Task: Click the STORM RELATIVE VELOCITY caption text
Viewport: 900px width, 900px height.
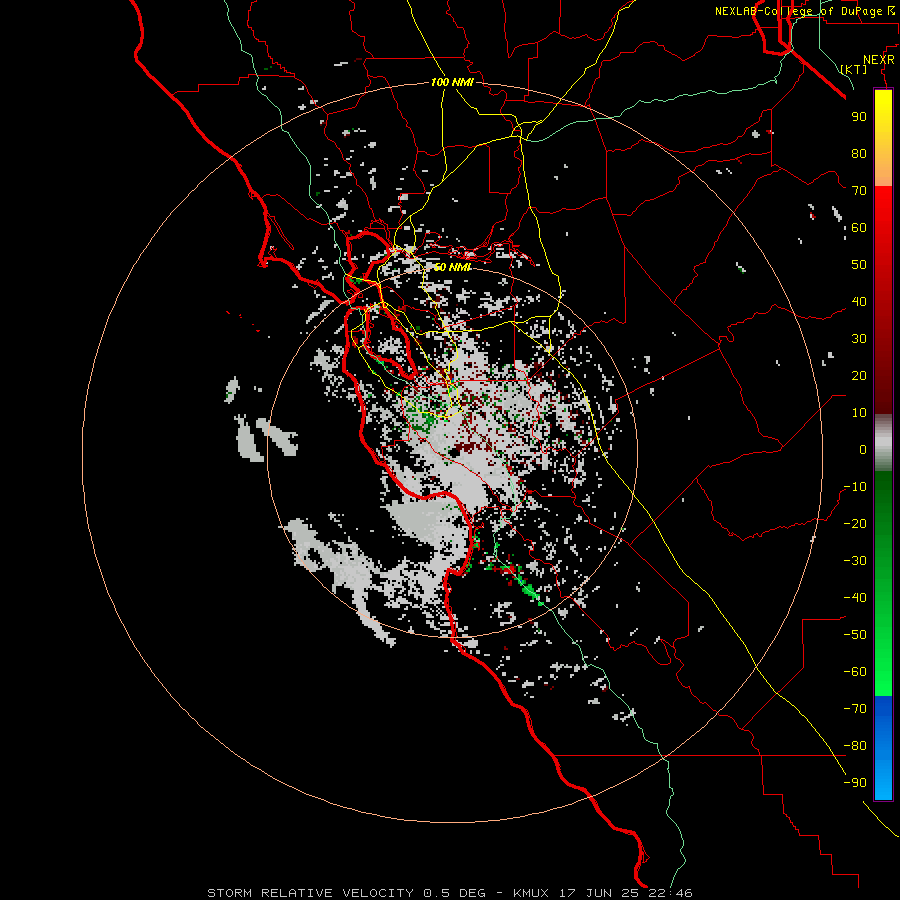Action: pos(310,893)
